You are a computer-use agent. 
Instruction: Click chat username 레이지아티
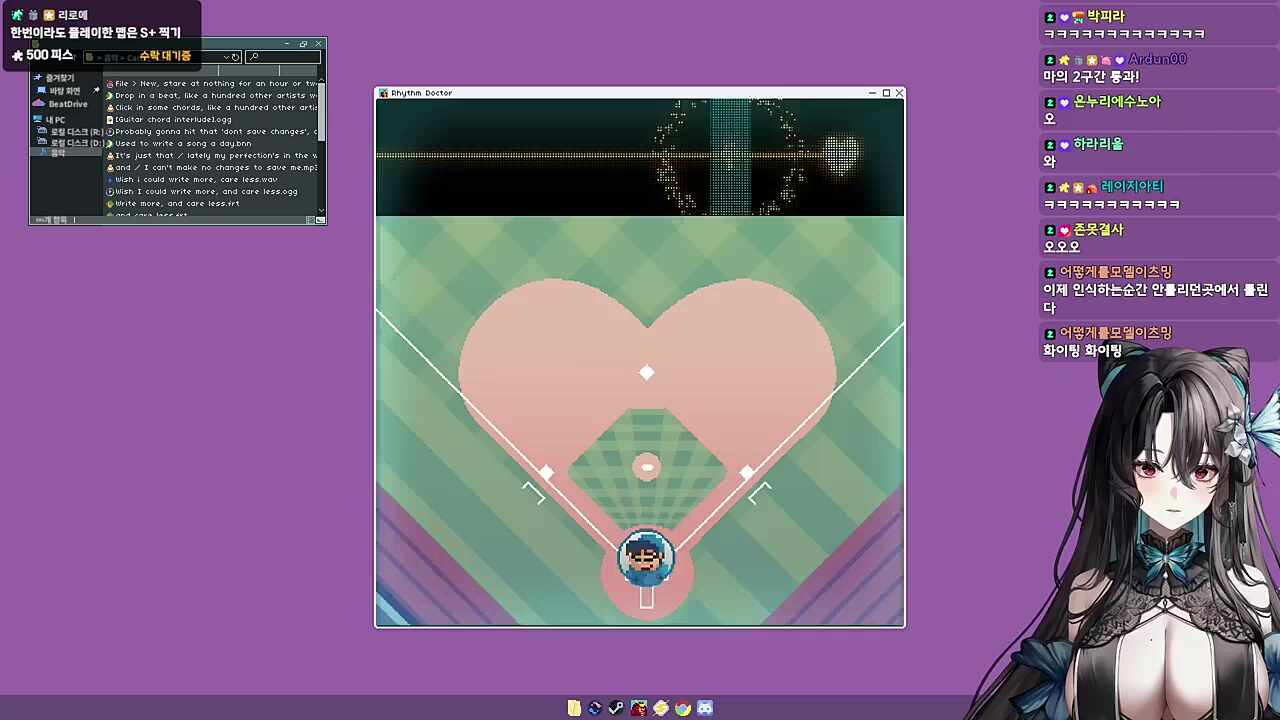click(x=1133, y=187)
